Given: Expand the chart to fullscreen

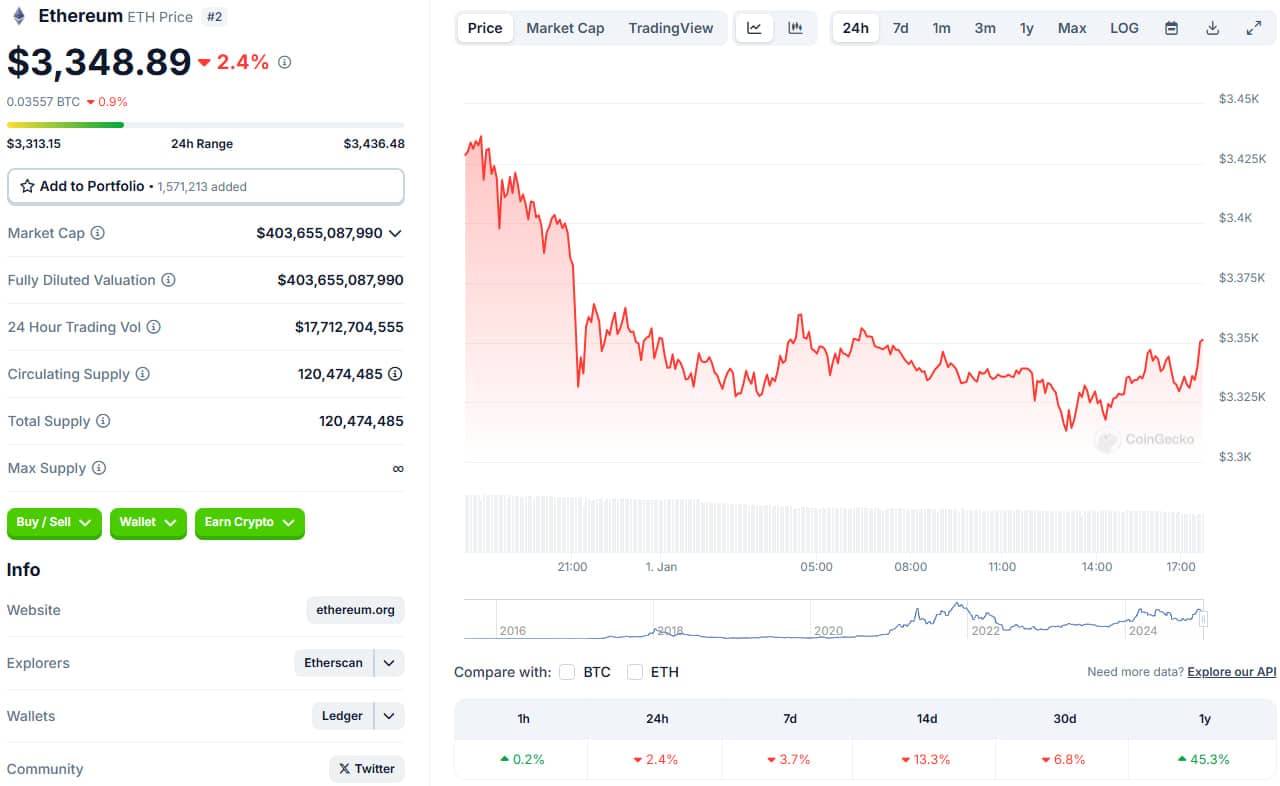Looking at the screenshot, I should (1253, 28).
